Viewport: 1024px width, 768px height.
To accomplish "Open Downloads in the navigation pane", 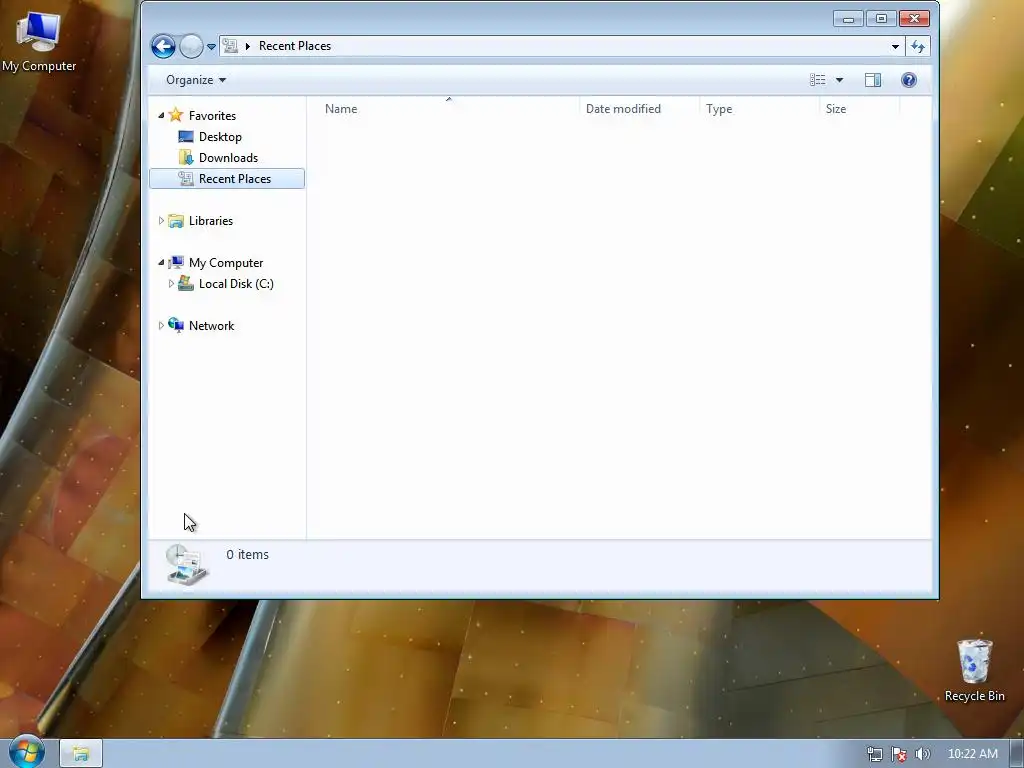I will [228, 157].
